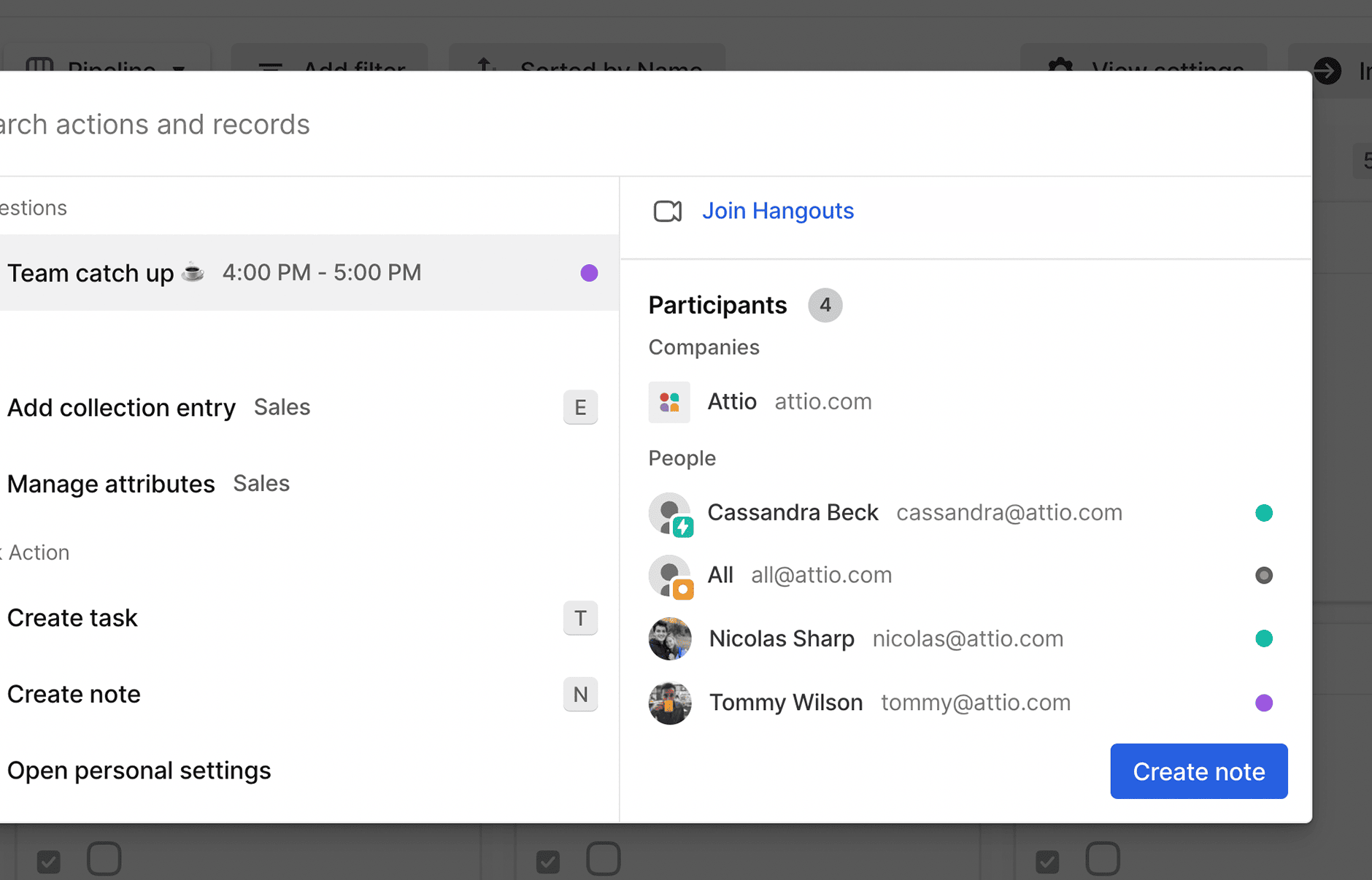Click the T shortcut key badge
Image resolution: width=1372 pixels, height=880 pixels.
[580, 618]
